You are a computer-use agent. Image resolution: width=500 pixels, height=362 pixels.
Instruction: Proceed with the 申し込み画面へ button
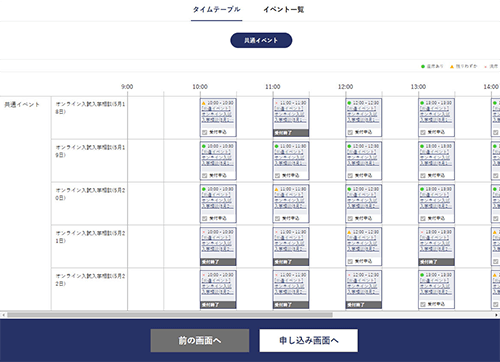click(309, 340)
